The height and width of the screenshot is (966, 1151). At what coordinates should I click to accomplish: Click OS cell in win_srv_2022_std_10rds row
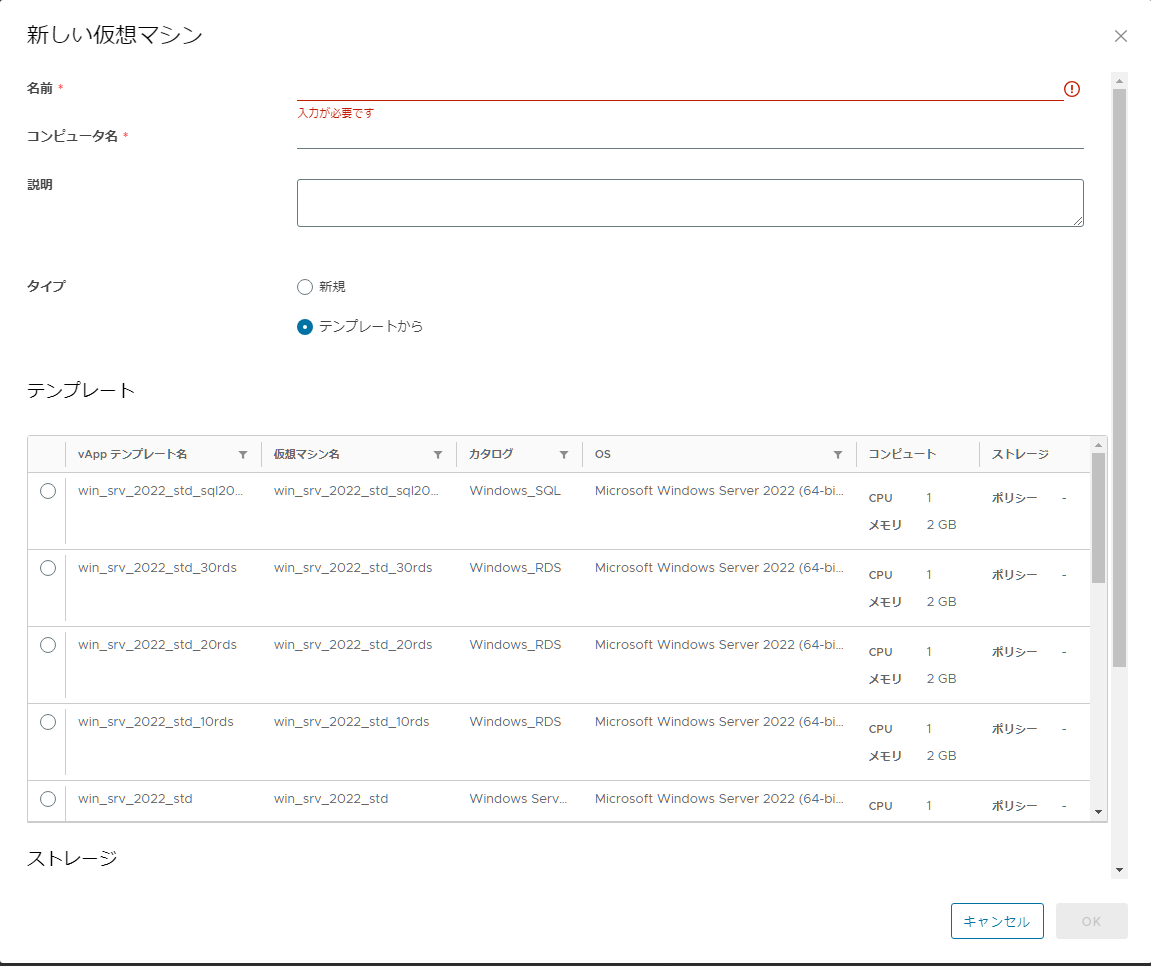click(719, 722)
